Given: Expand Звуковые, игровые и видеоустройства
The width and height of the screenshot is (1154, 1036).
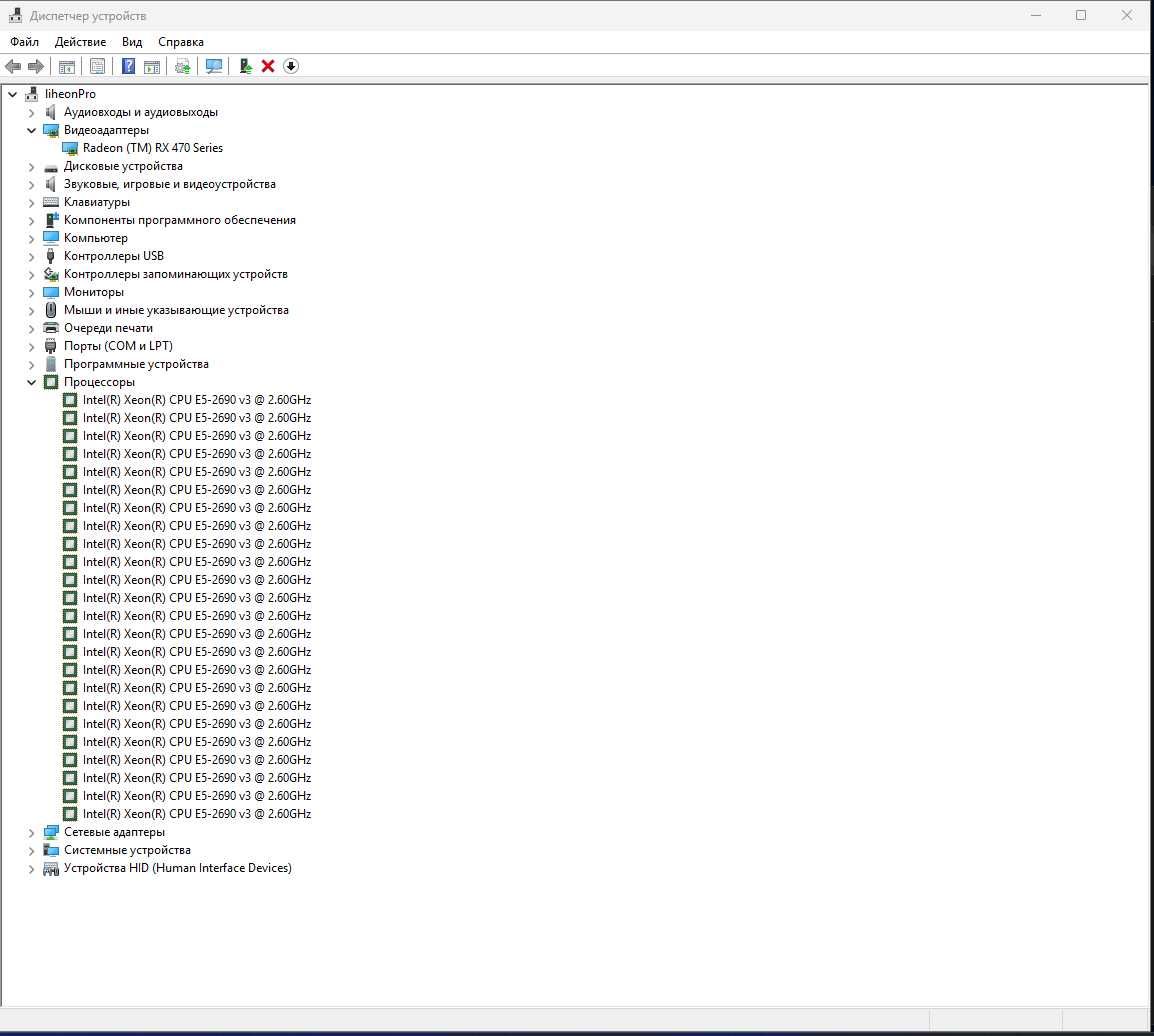Looking at the screenshot, I should [x=32, y=185].
